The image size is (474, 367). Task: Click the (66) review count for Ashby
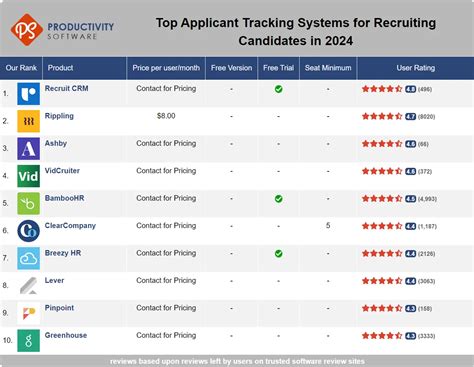coord(423,144)
